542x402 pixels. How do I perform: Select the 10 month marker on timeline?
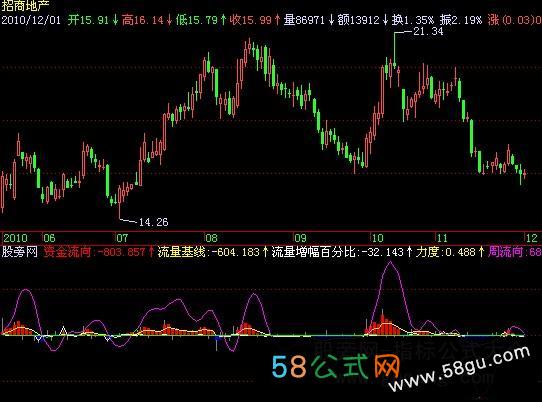tap(377, 238)
